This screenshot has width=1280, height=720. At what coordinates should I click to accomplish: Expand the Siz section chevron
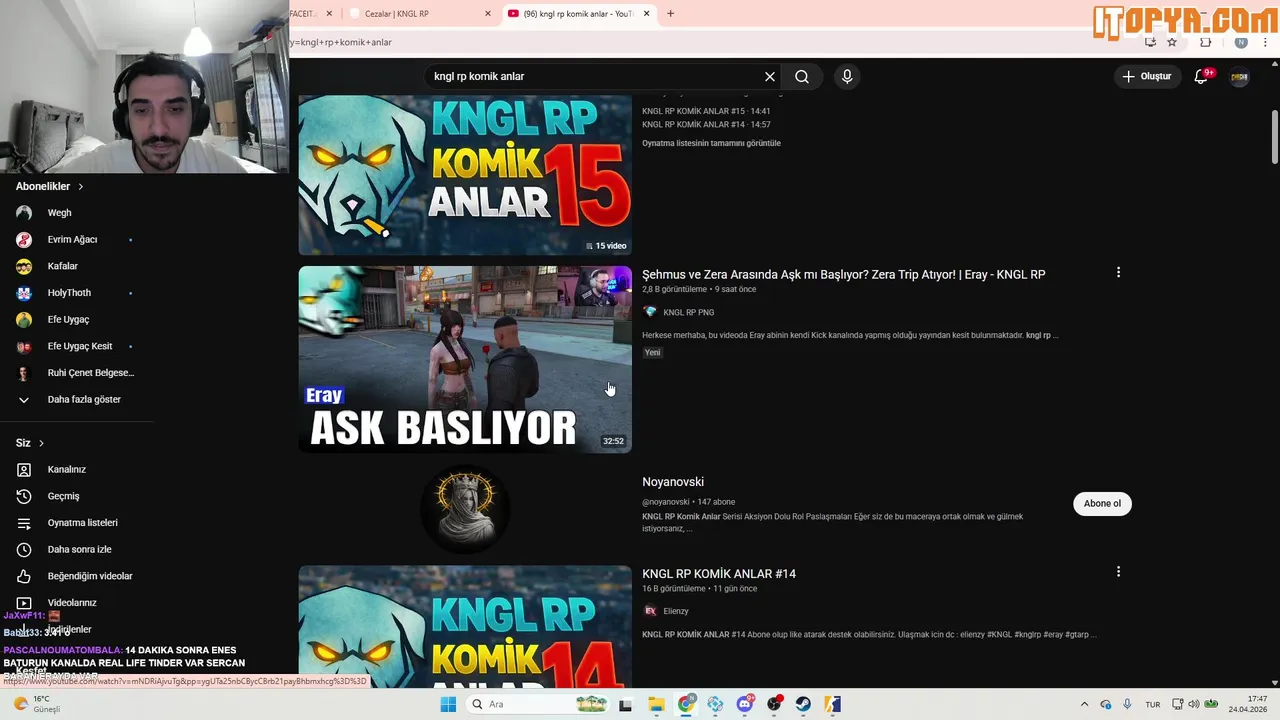[x=41, y=443]
